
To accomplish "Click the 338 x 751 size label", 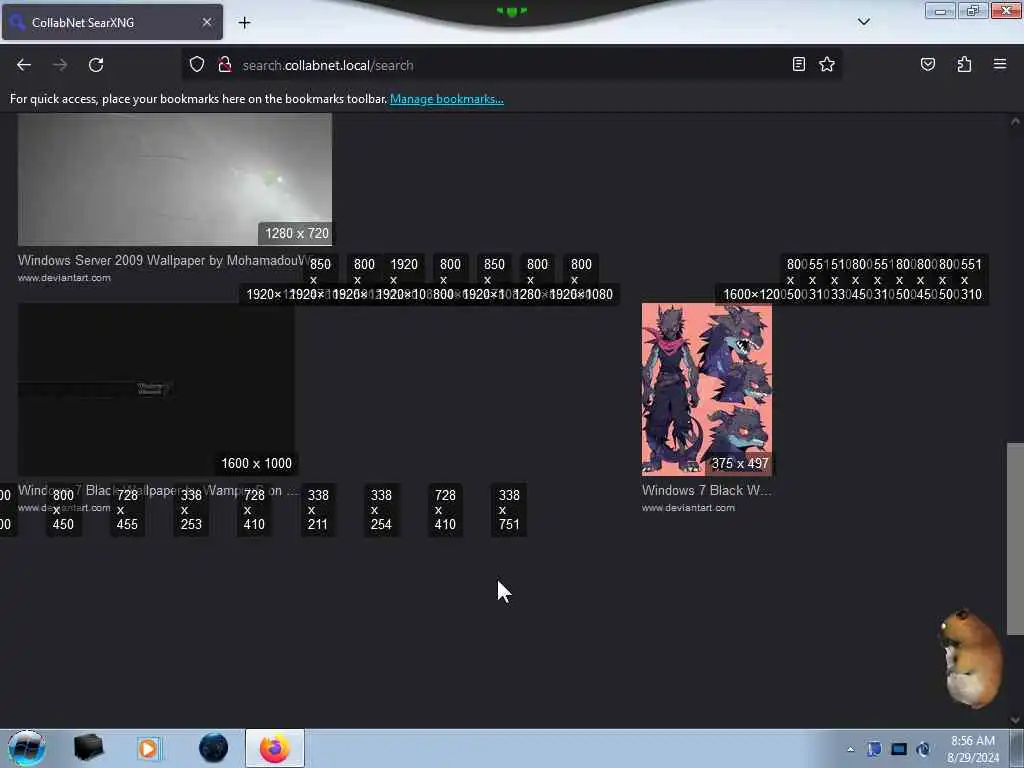I will coord(509,510).
